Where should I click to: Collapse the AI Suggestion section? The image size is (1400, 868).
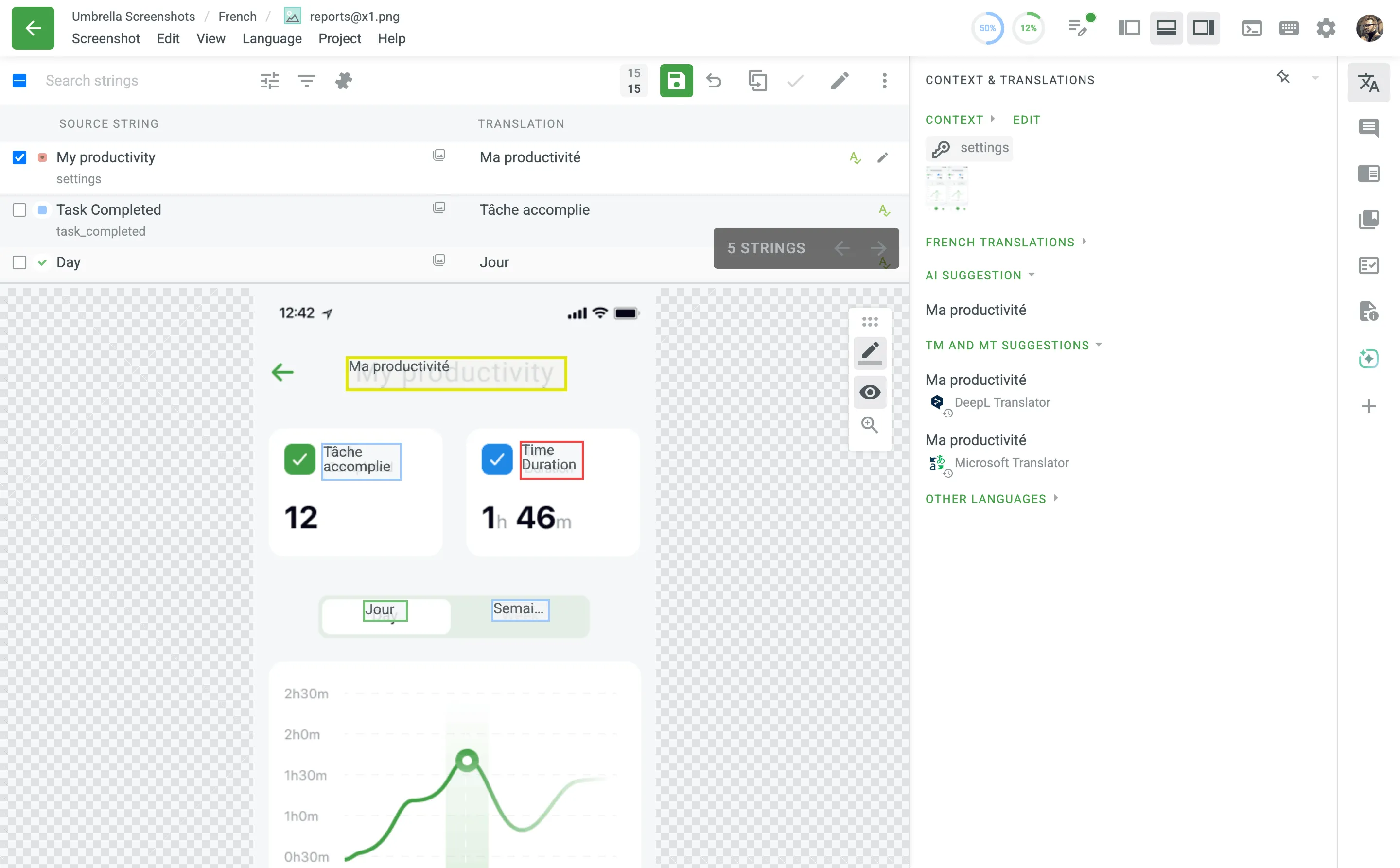(x=1032, y=275)
